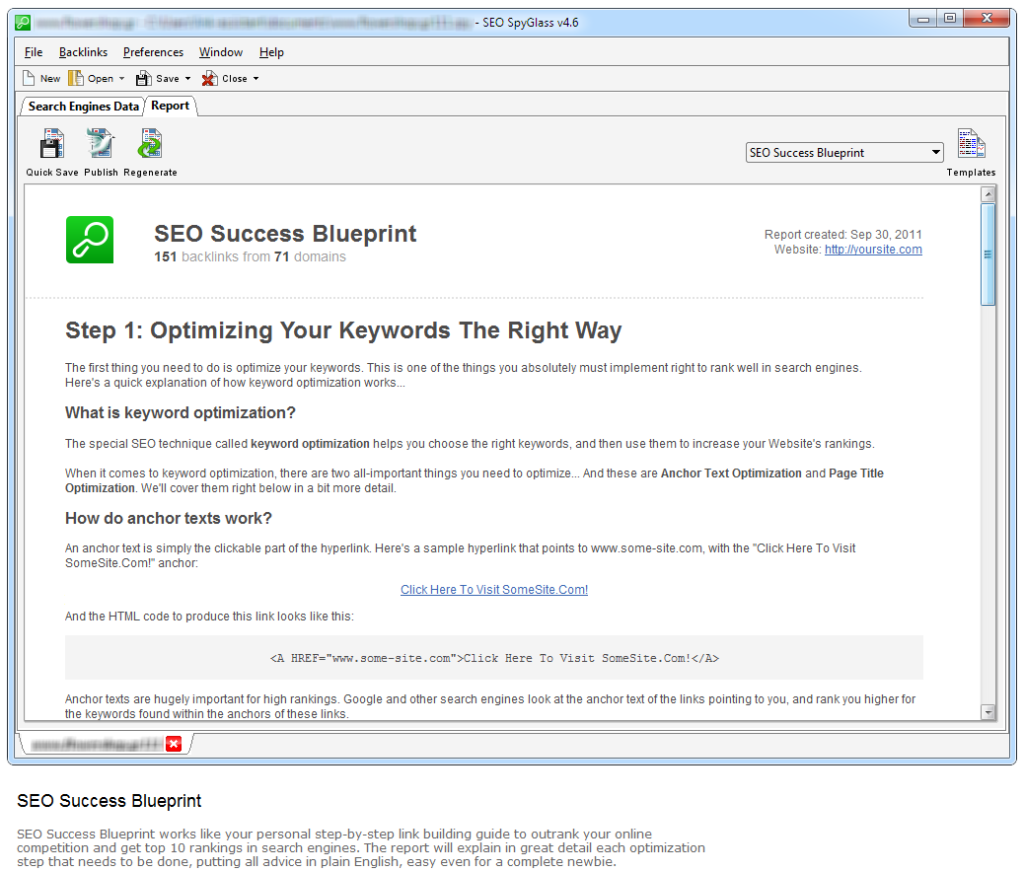
Task: Click the report scrollbar up arrow
Action: [x=988, y=194]
